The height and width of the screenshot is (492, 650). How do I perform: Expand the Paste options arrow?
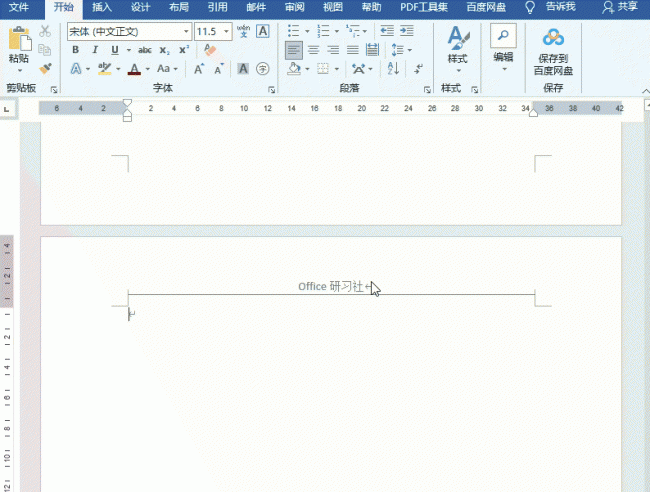[x=19, y=70]
